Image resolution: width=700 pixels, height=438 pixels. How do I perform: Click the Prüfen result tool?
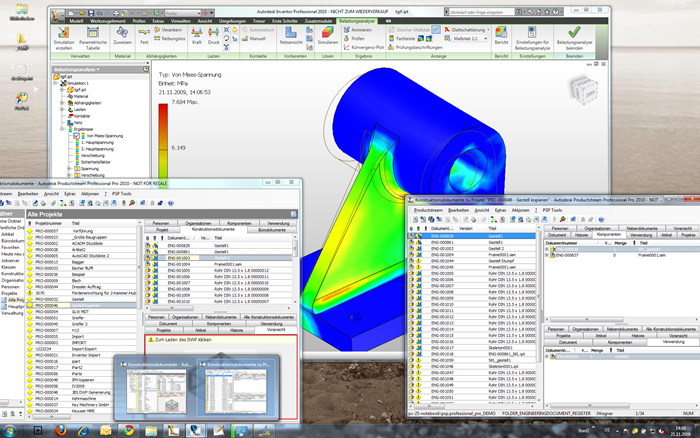tap(354, 39)
